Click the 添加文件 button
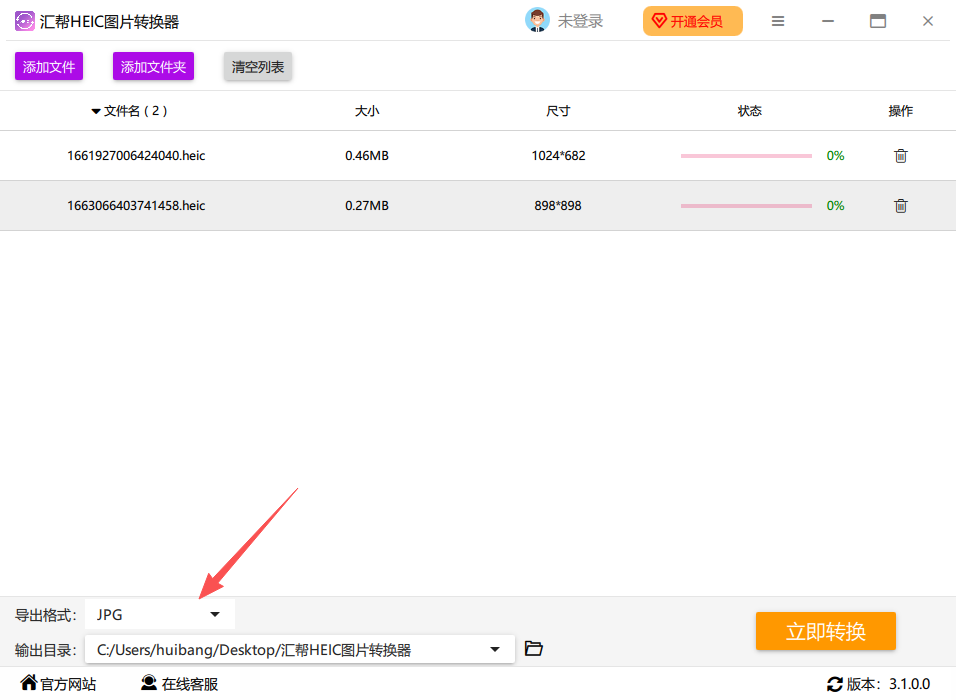The width and height of the screenshot is (956, 700). pos(49,66)
